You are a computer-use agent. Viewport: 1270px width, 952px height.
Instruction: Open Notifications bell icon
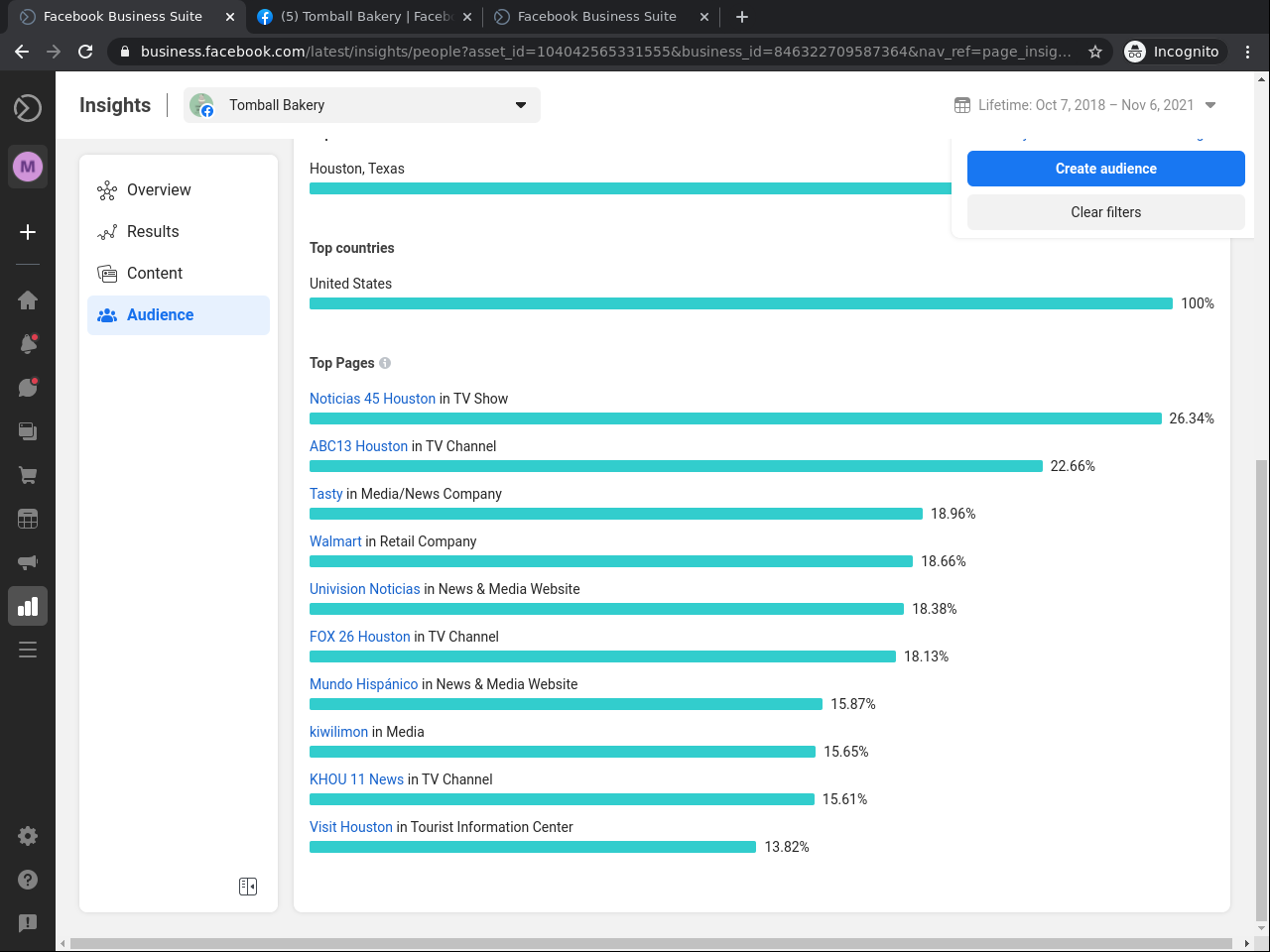(28, 343)
